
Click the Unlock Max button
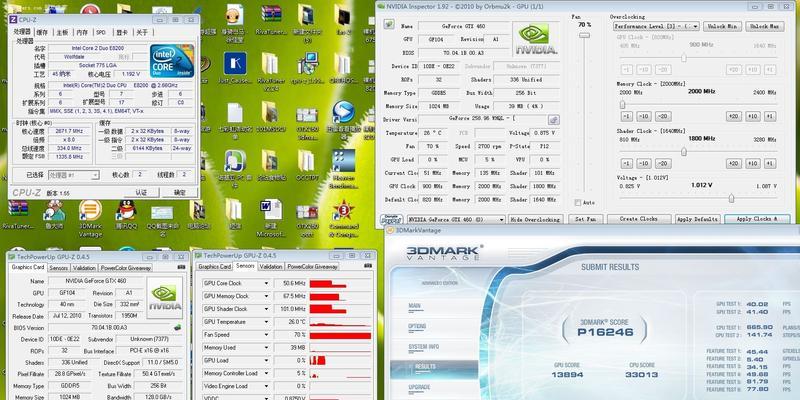point(765,26)
